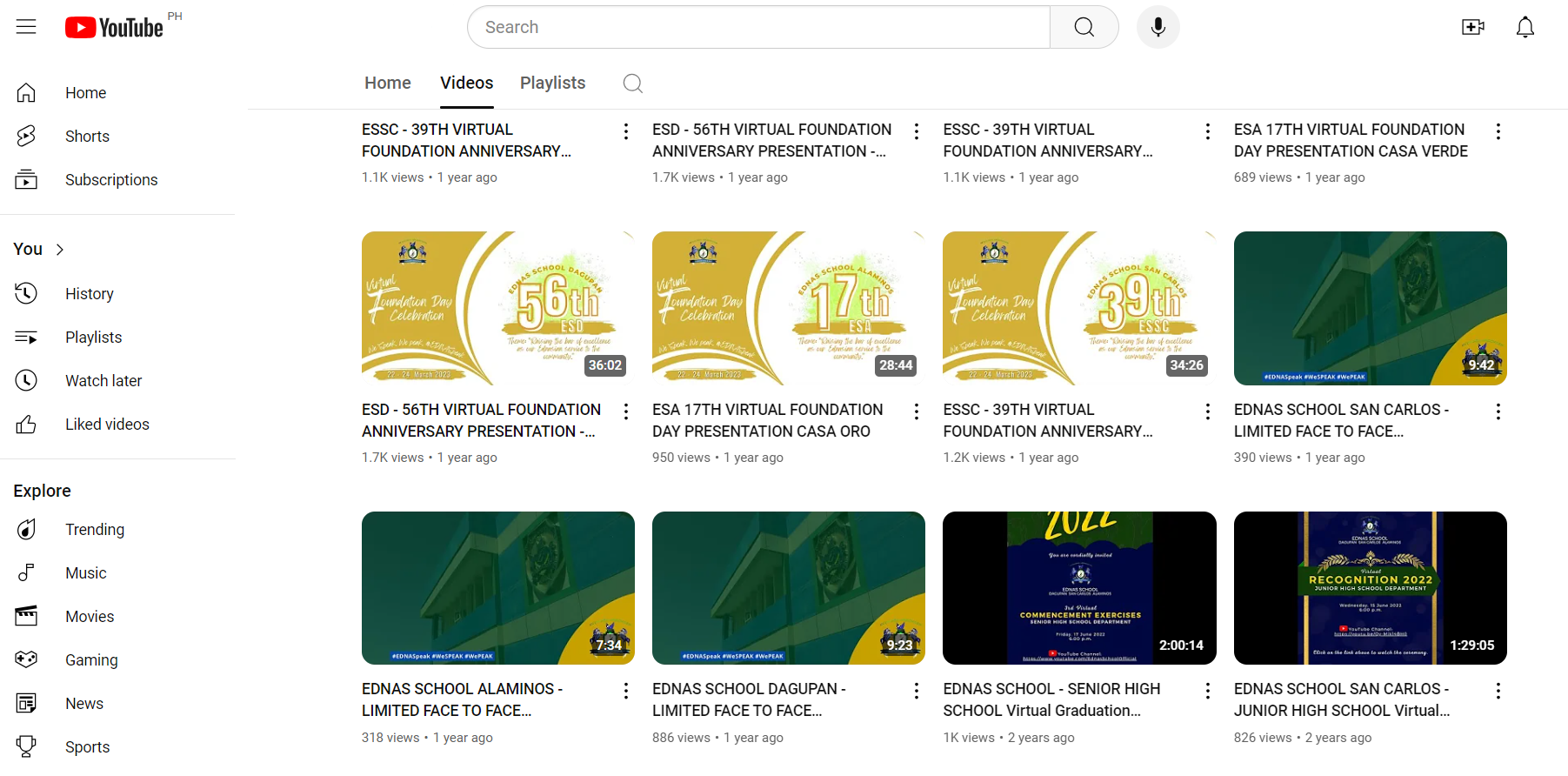1568x776 pixels.
Task: Open the Ednas School Alaminos video title
Action: [x=463, y=699]
